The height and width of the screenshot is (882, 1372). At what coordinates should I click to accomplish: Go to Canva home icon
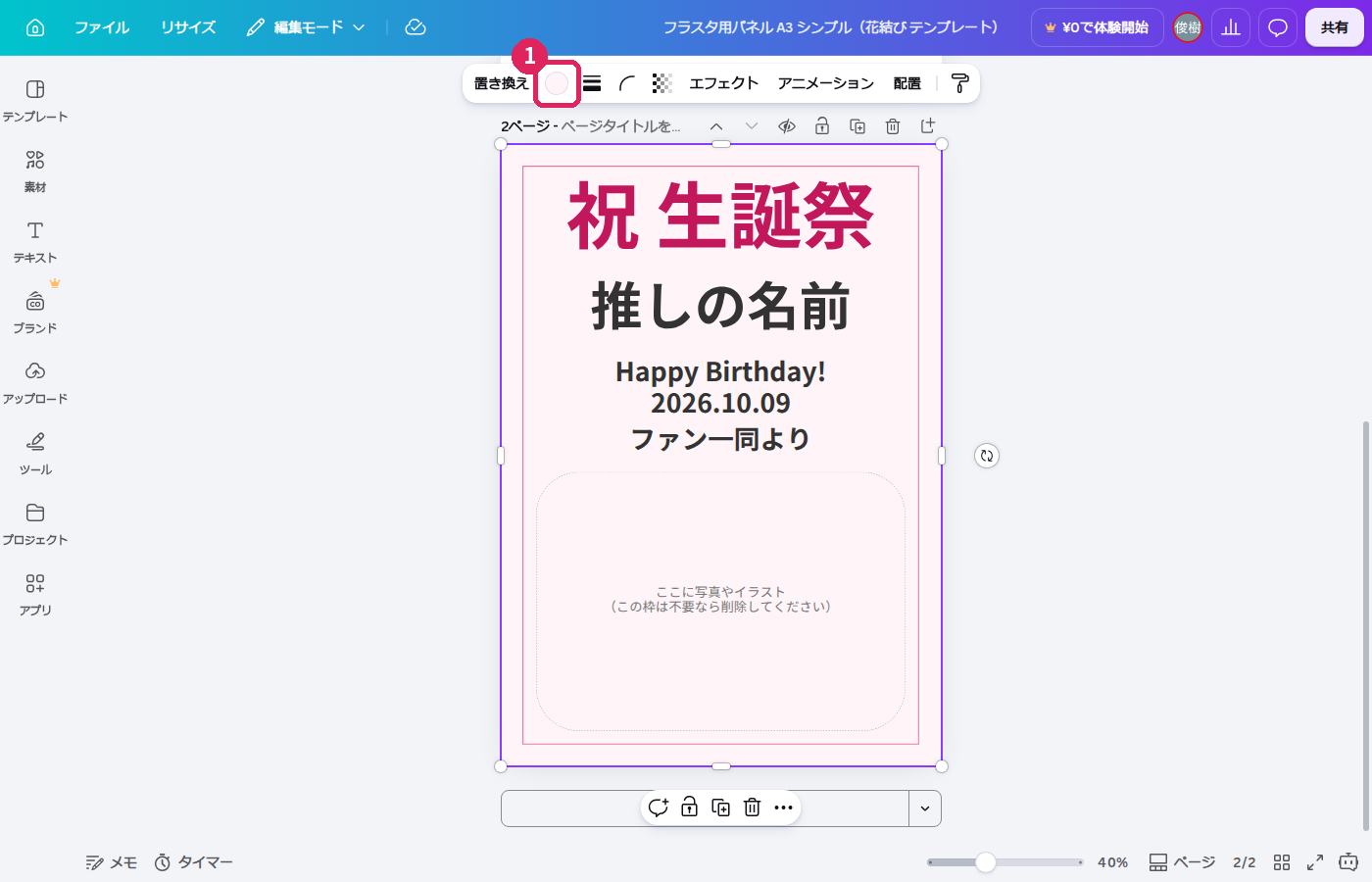point(35,27)
